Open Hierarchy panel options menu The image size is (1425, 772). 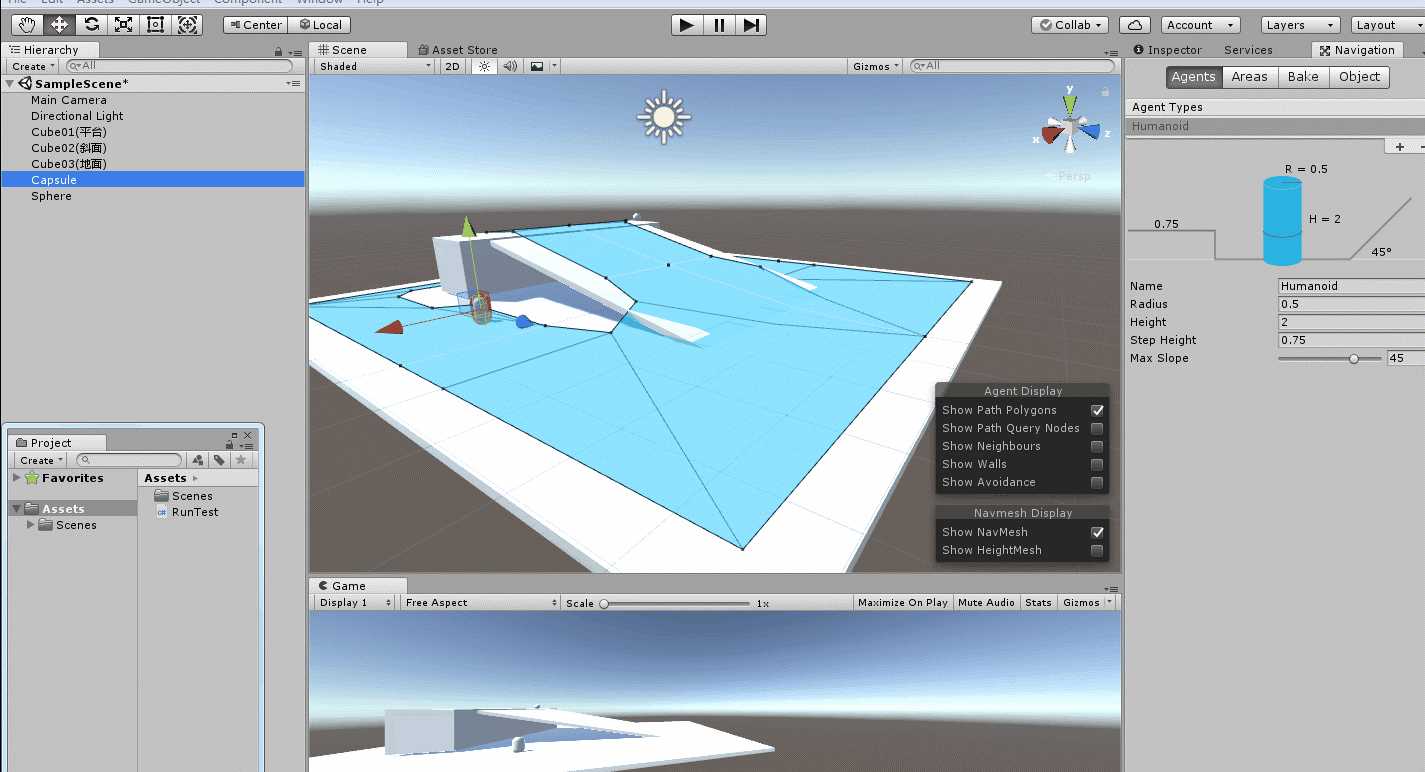pyautogui.click(x=294, y=51)
